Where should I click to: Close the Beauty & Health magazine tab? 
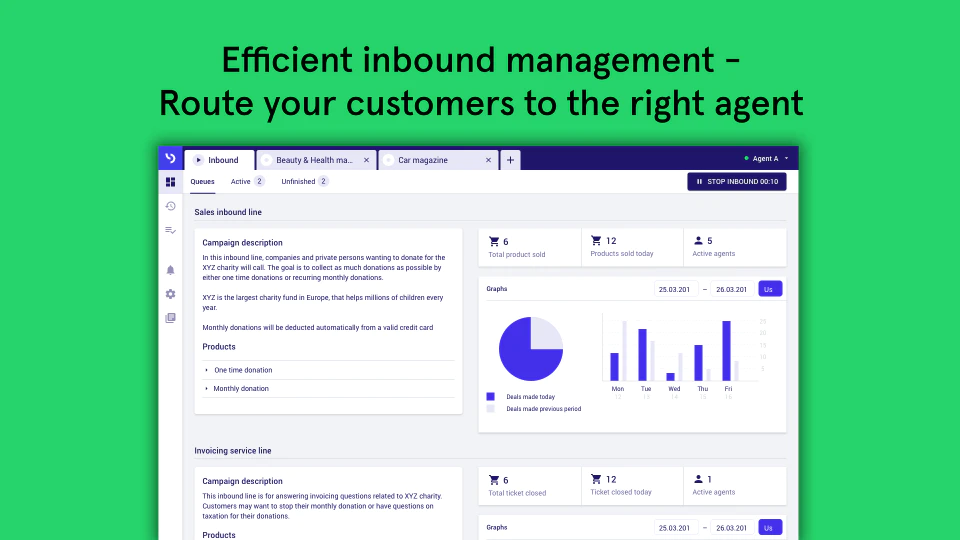(366, 160)
